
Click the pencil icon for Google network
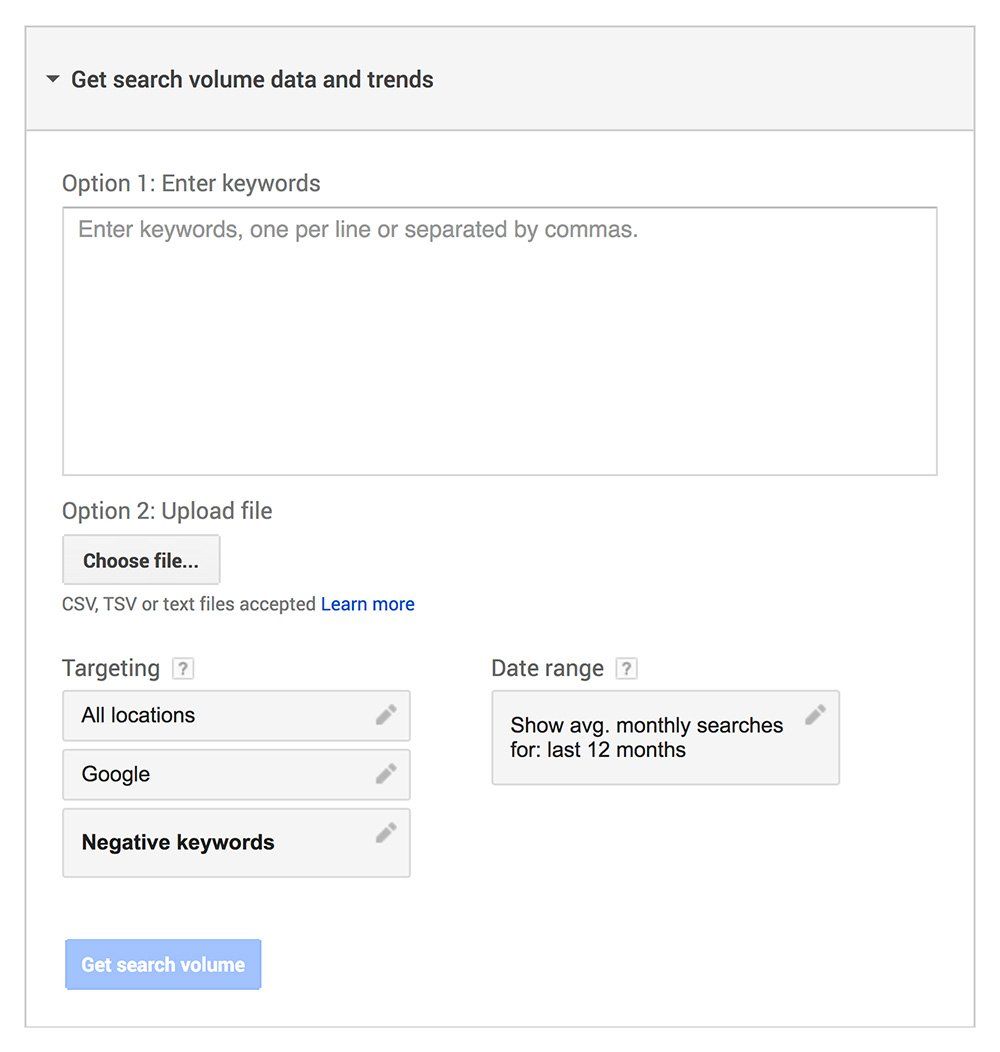point(386,774)
